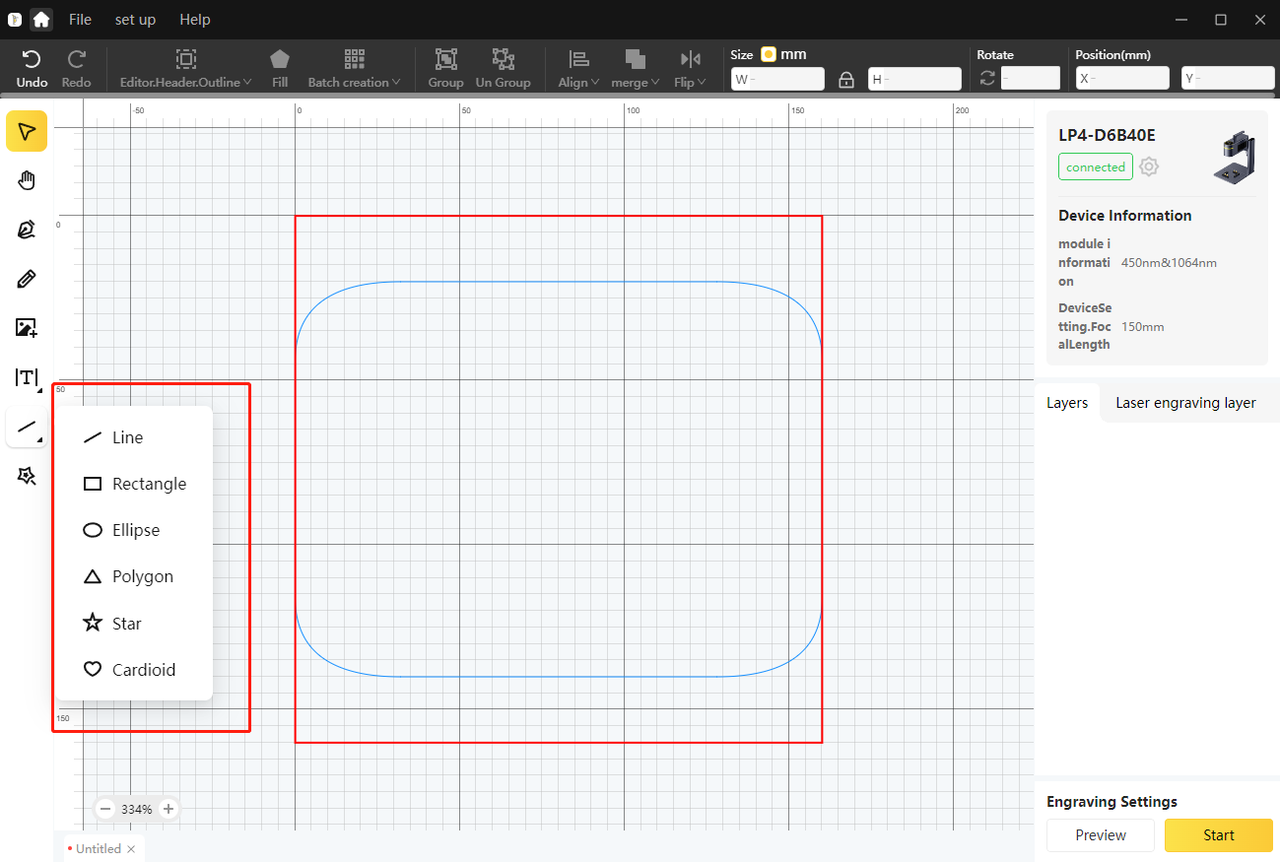Select the pencil drawing tool
This screenshot has height=862, width=1280.
(x=27, y=278)
